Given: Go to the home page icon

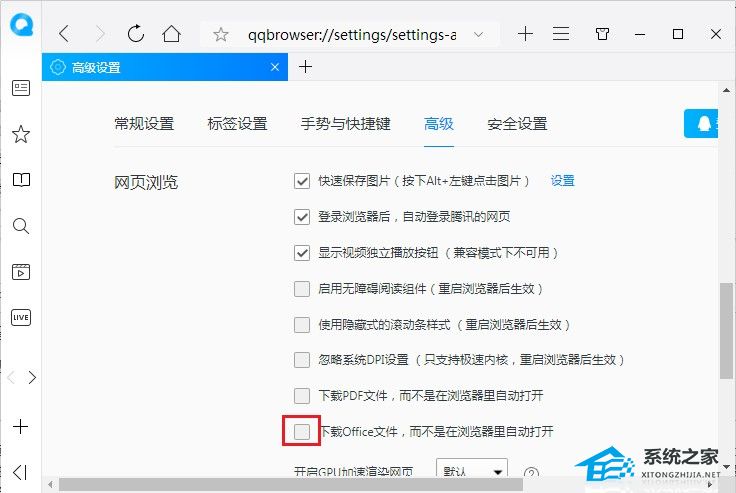Looking at the screenshot, I should tap(171, 34).
